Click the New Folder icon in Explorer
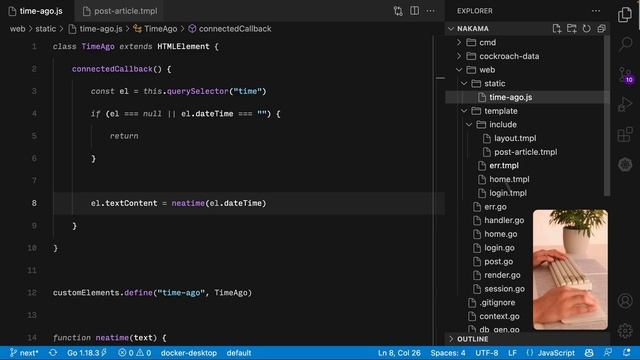This screenshot has height=360, width=640. point(571,29)
